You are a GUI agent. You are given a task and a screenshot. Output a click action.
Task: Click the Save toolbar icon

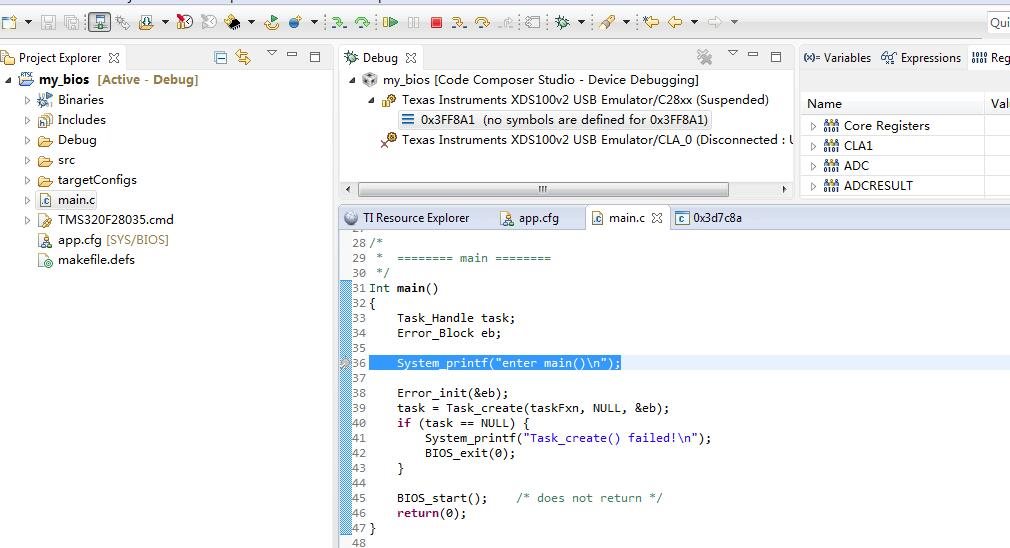pos(48,23)
